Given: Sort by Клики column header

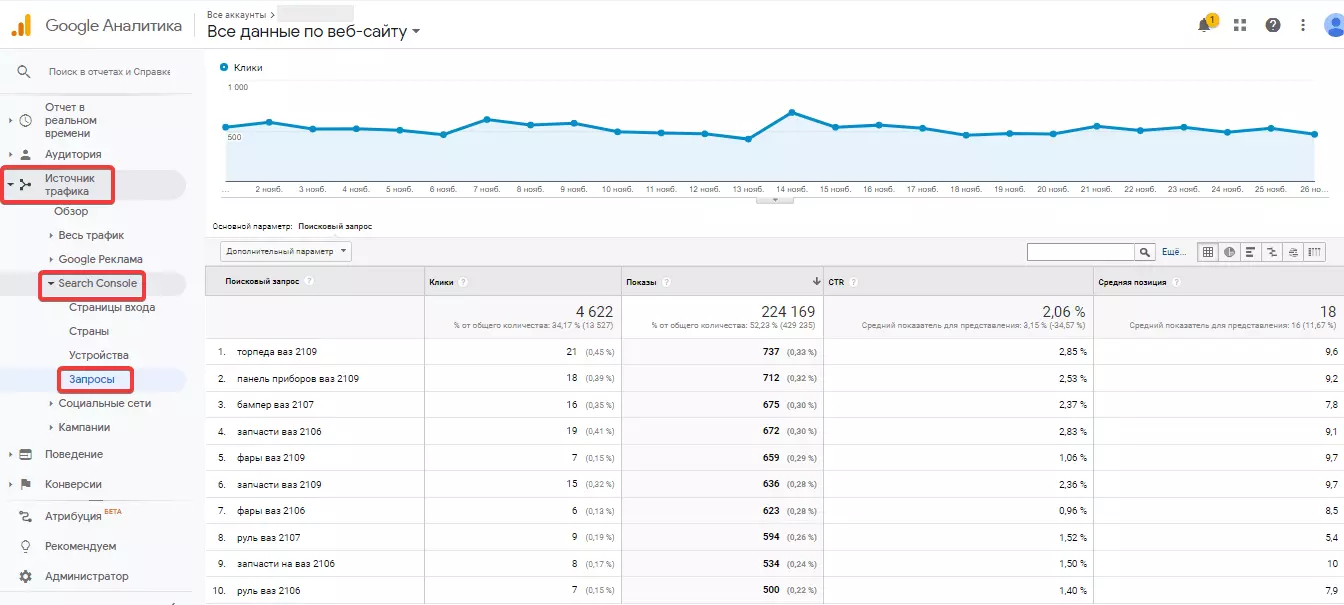Looking at the screenshot, I should [441, 282].
